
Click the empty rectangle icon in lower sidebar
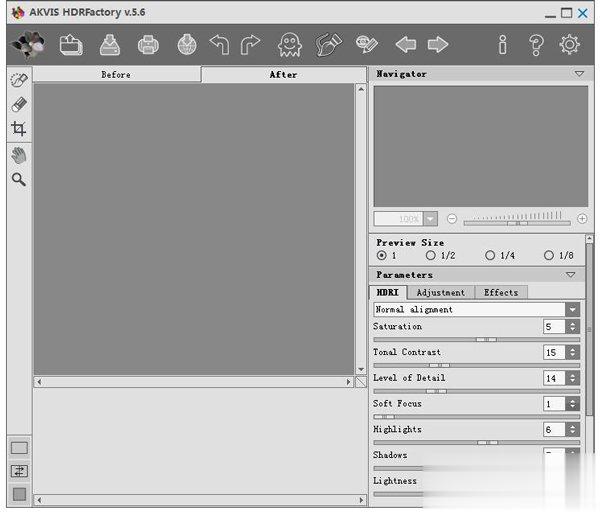pyautogui.click(x=19, y=448)
